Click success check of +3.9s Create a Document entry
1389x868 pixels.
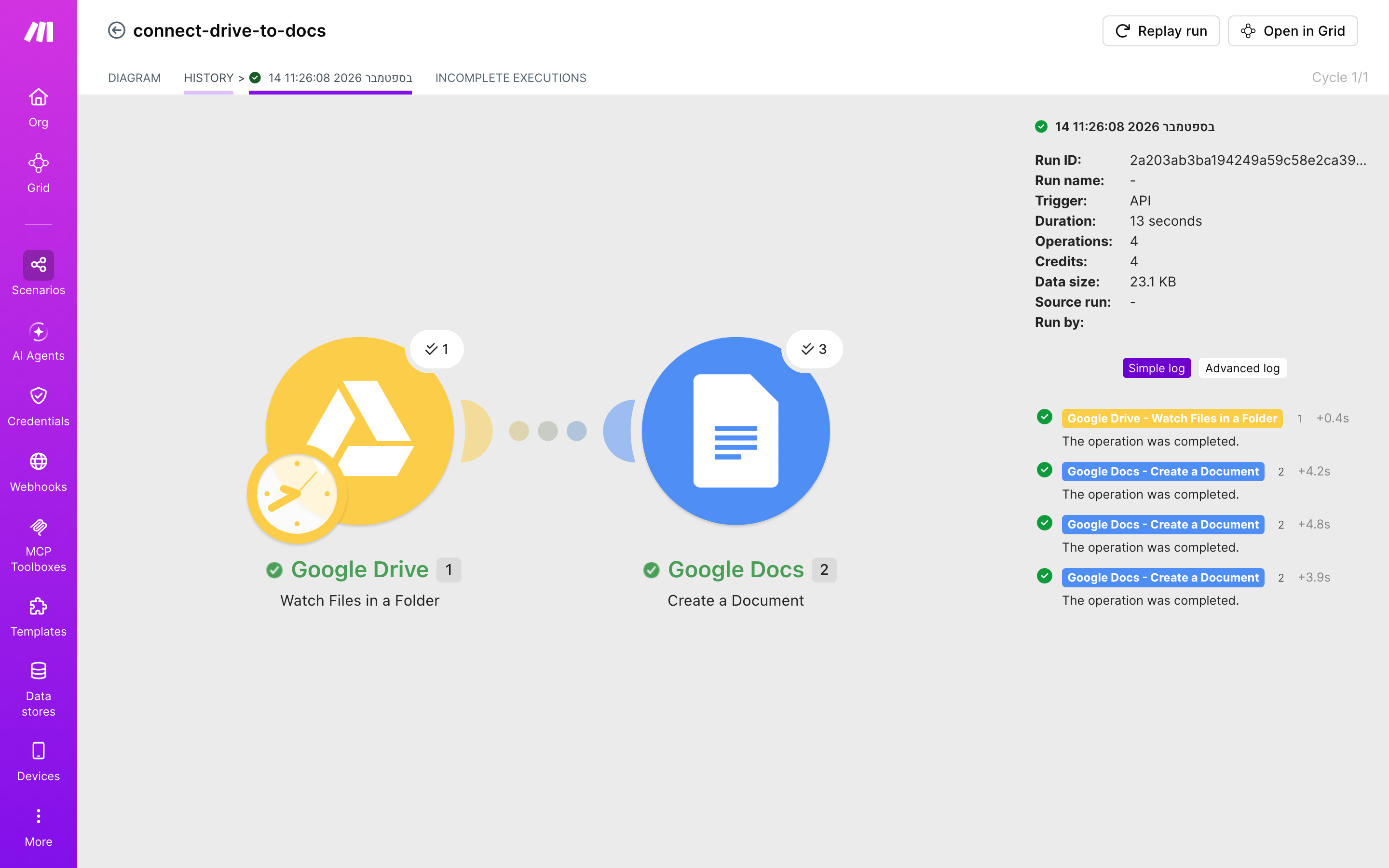[1045, 576]
